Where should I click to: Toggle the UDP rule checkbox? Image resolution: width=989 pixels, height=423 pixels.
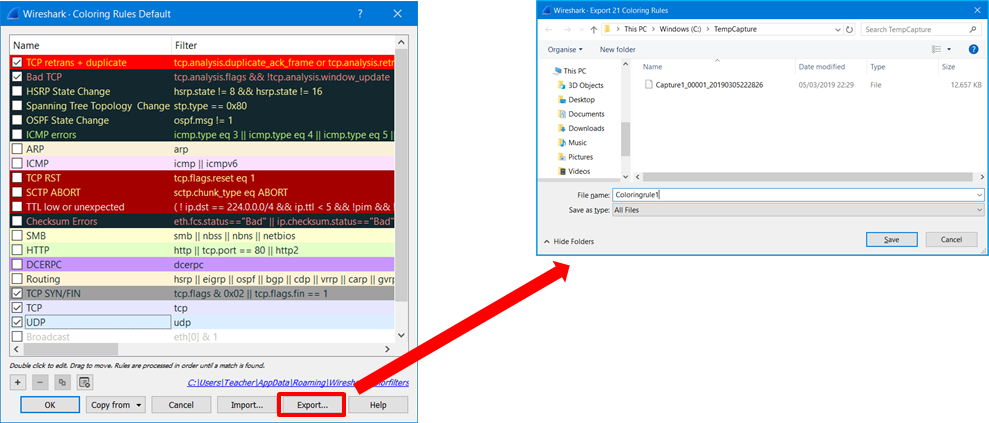tap(18, 322)
